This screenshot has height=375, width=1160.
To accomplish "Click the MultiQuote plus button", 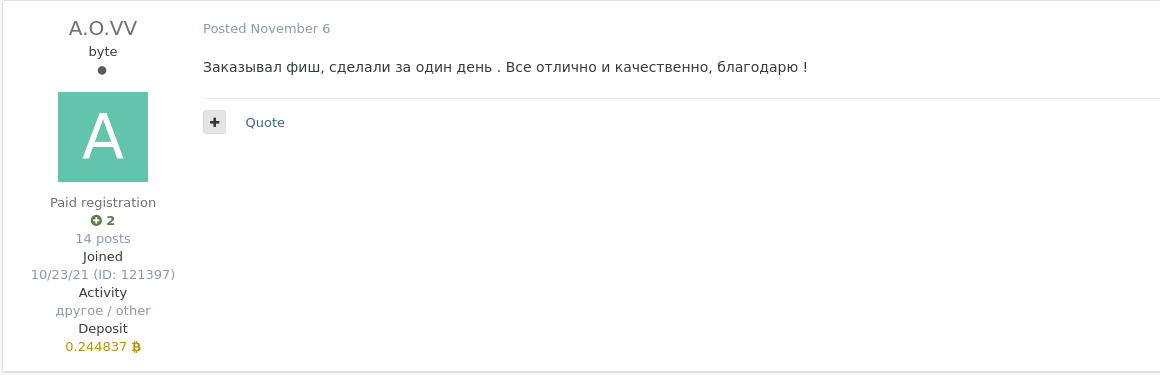I will click(x=215, y=122).
